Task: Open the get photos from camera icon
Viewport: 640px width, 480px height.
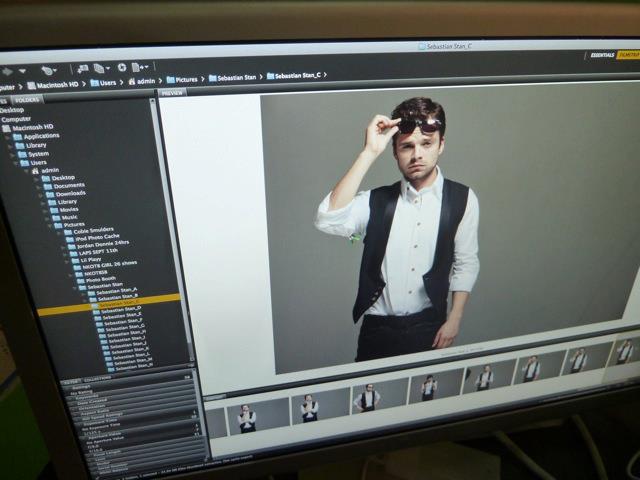Action: click(x=83, y=69)
